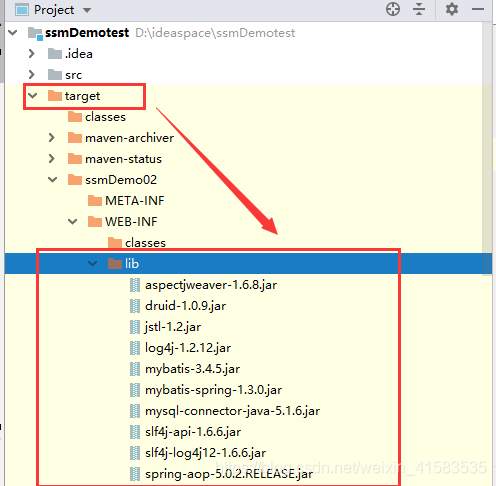Viewport: 496px width, 486px height.
Task: Click the orange target folder icon
Action: [55, 96]
